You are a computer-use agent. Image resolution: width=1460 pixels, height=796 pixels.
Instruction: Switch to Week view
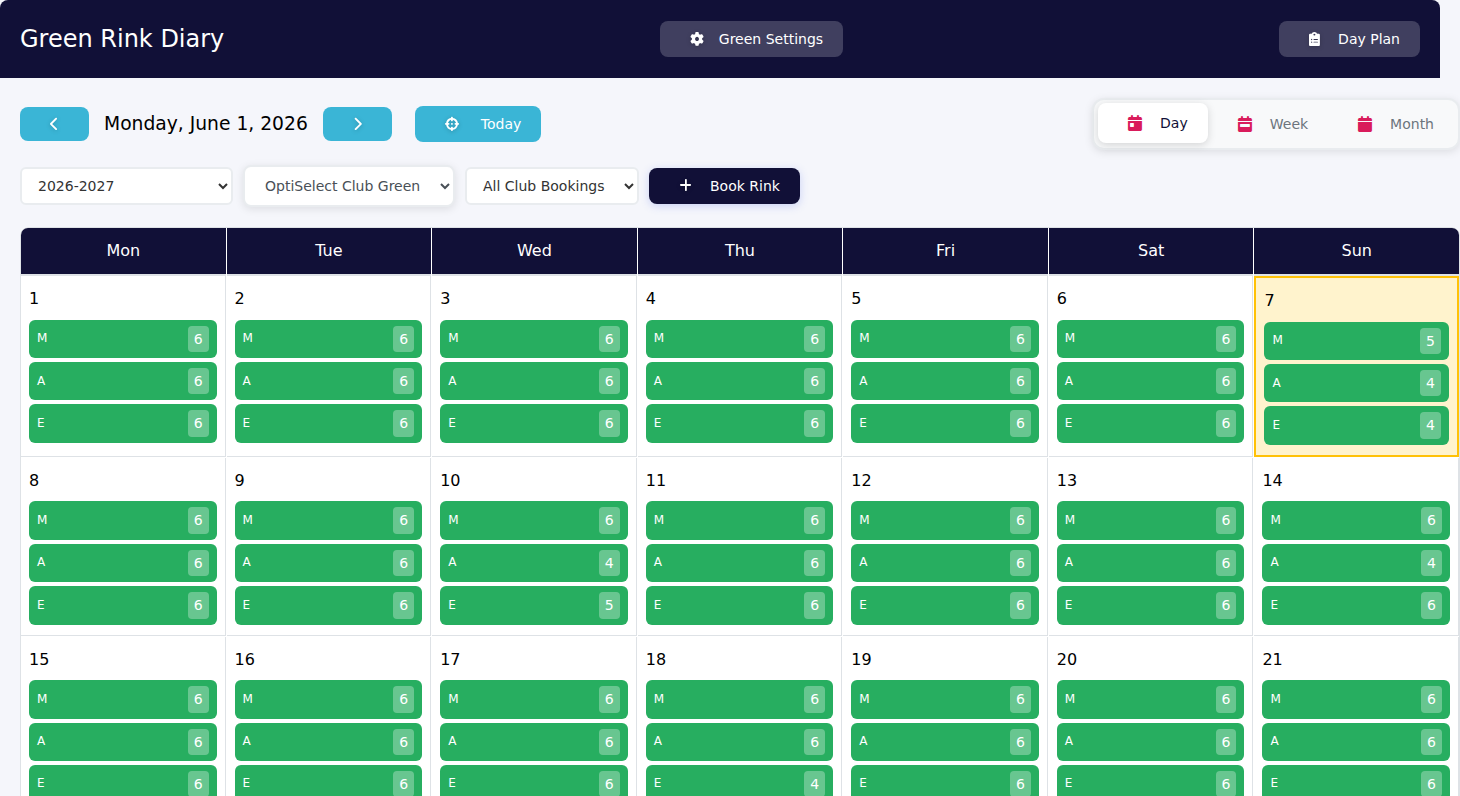pos(1273,124)
